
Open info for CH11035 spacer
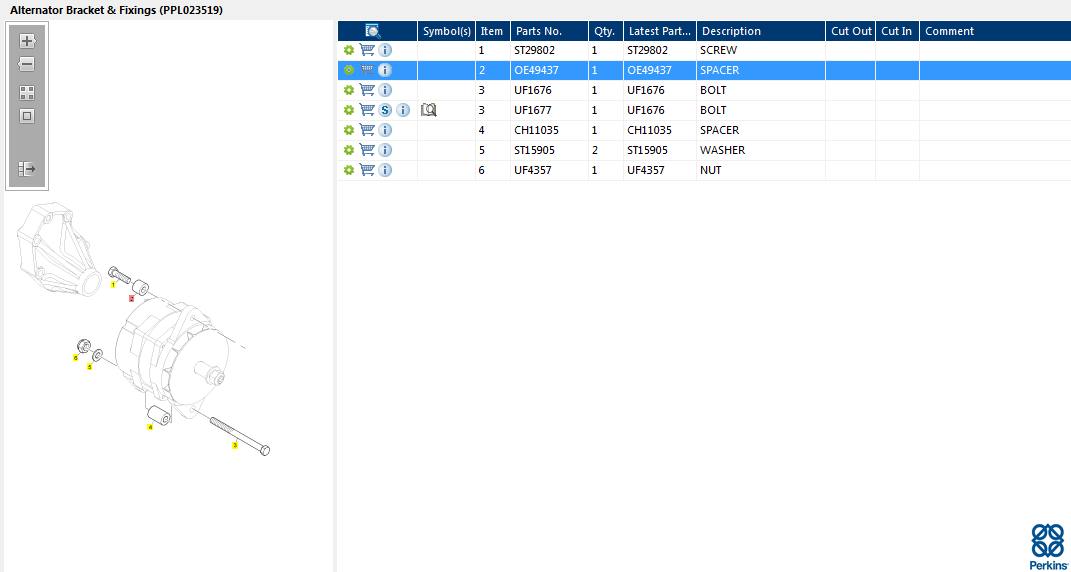[x=385, y=130]
